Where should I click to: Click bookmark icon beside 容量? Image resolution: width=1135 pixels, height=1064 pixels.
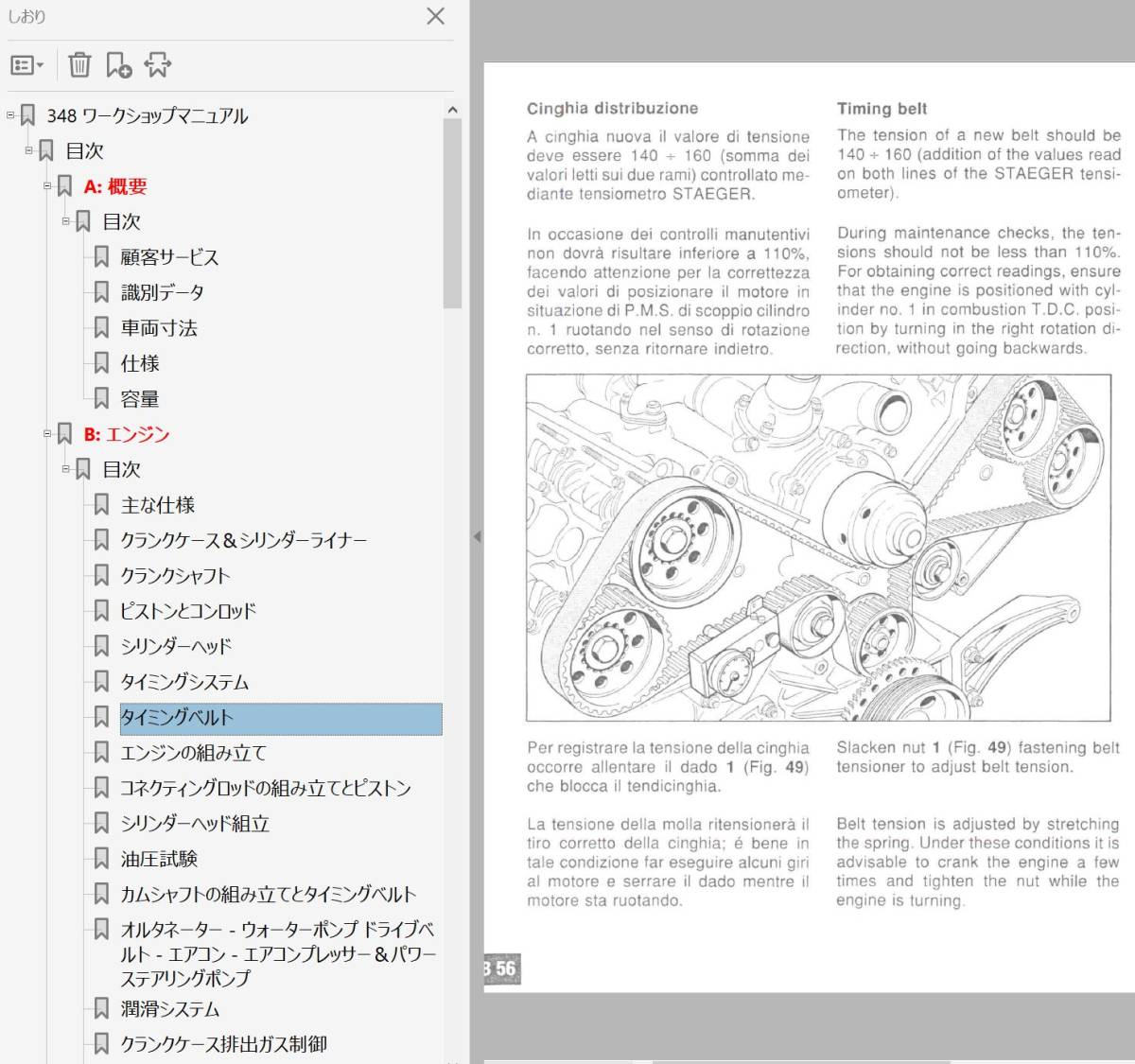[101, 399]
